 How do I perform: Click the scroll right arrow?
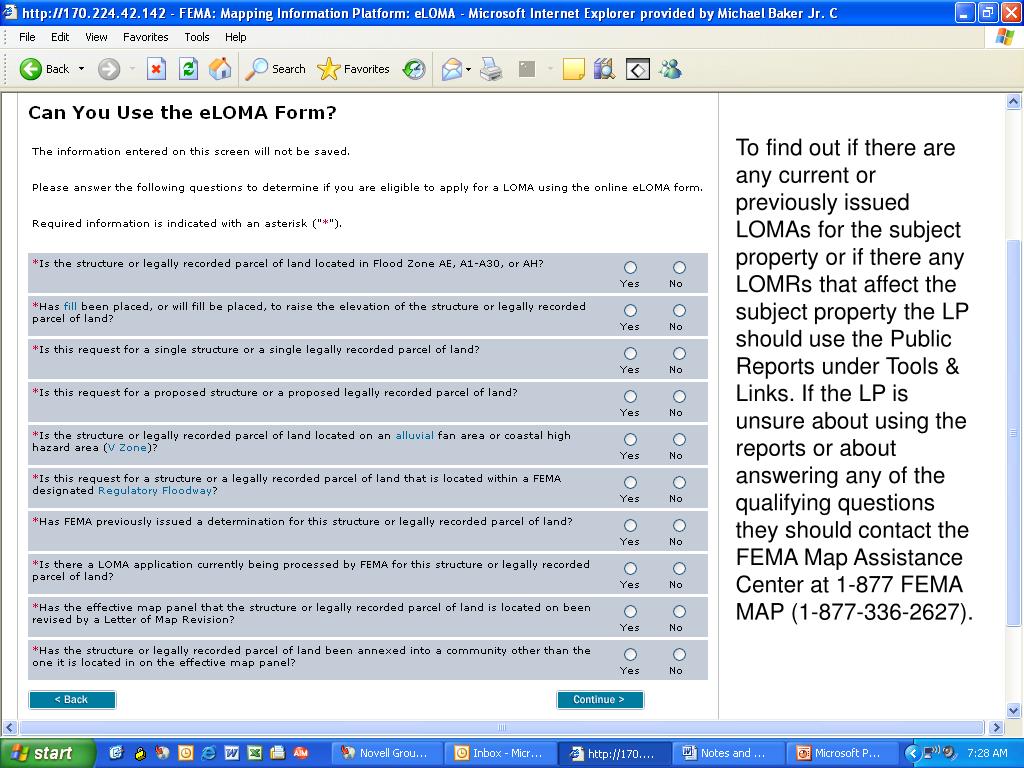pos(996,728)
